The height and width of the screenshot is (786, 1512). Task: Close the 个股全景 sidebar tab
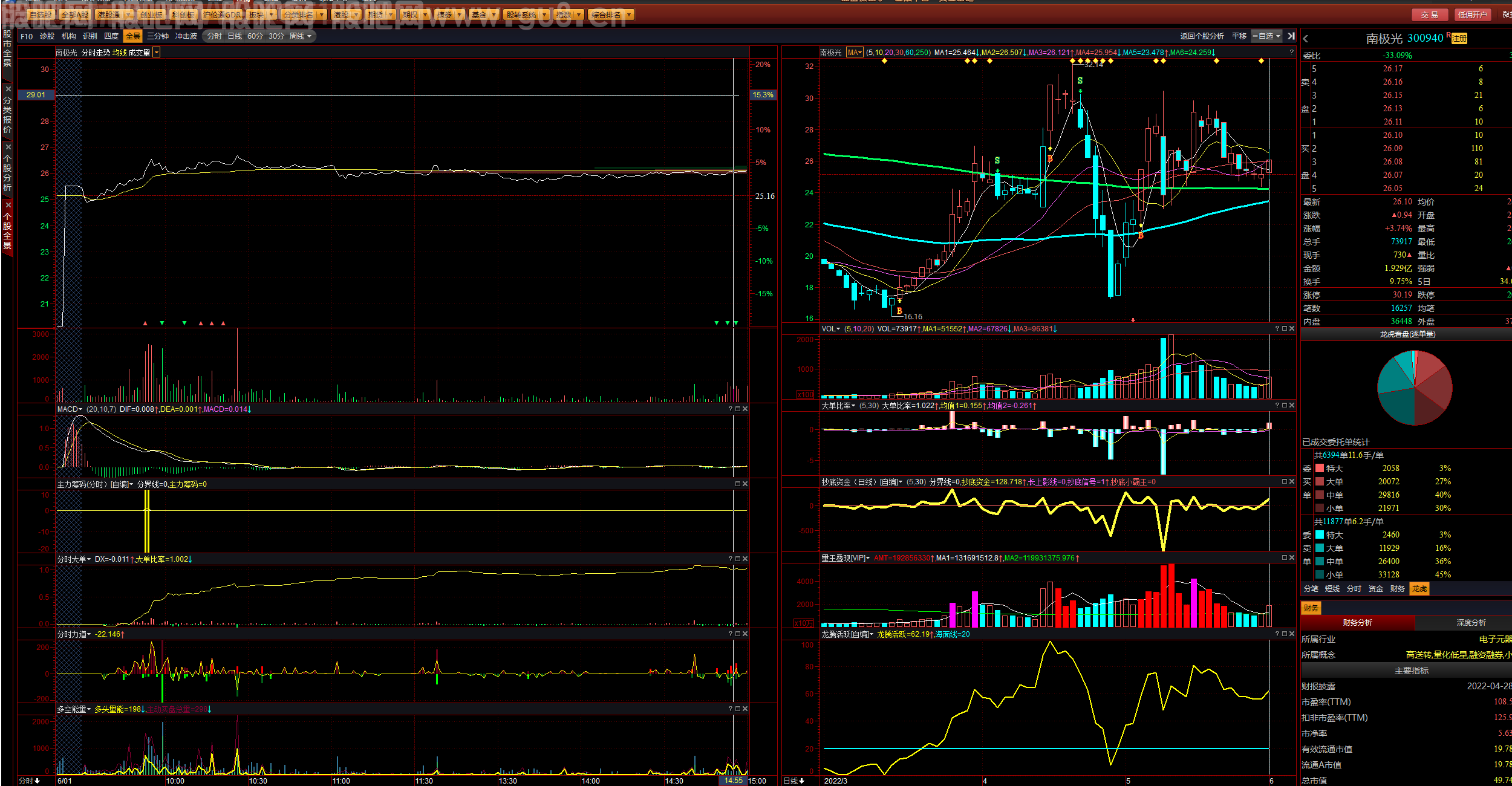[x=8, y=205]
